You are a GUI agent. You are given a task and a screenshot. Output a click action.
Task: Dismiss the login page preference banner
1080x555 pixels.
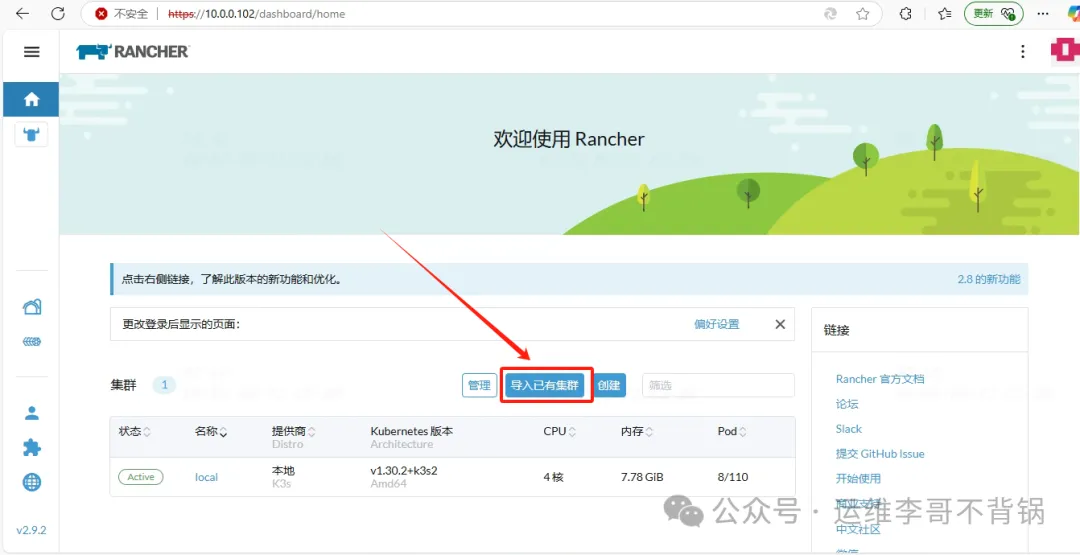tap(780, 324)
